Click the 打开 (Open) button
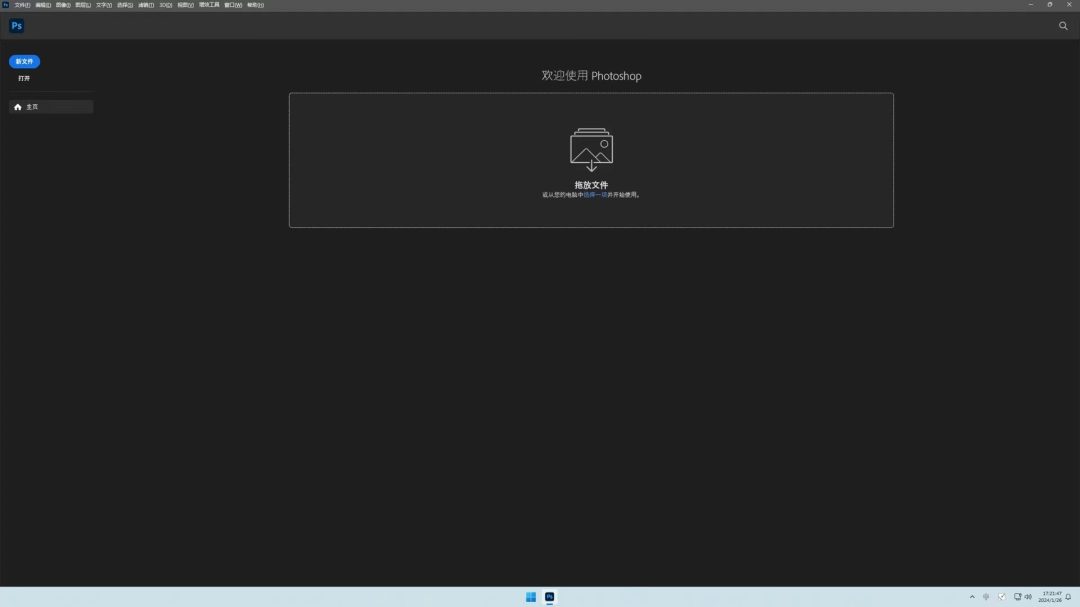Screen dimensions: 1080x607 (24, 79)
